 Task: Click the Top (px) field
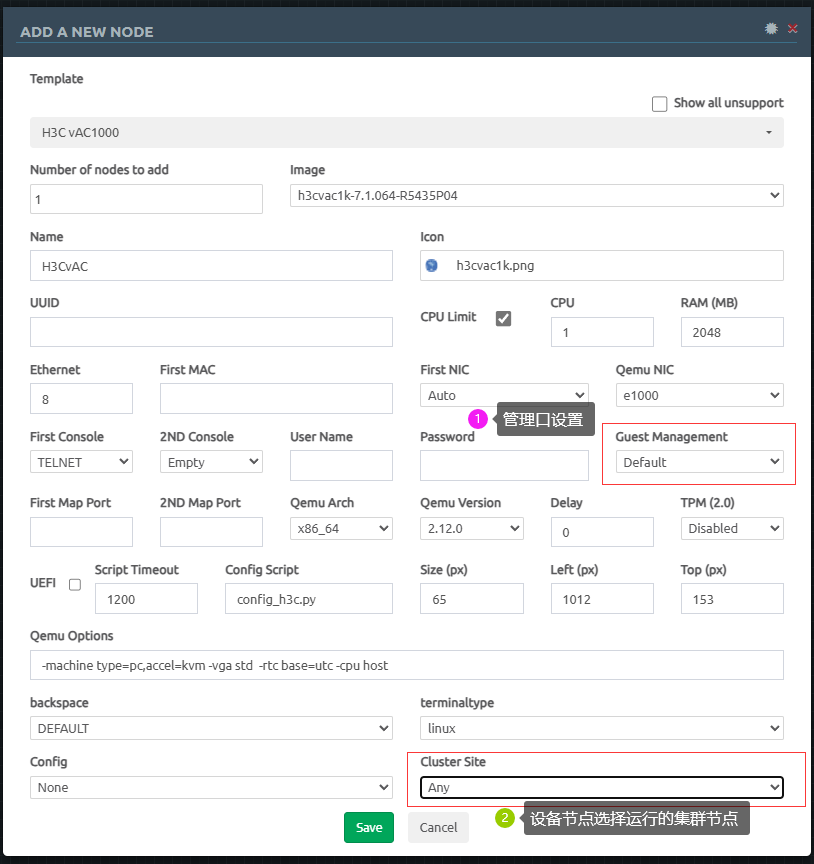click(x=732, y=598)
